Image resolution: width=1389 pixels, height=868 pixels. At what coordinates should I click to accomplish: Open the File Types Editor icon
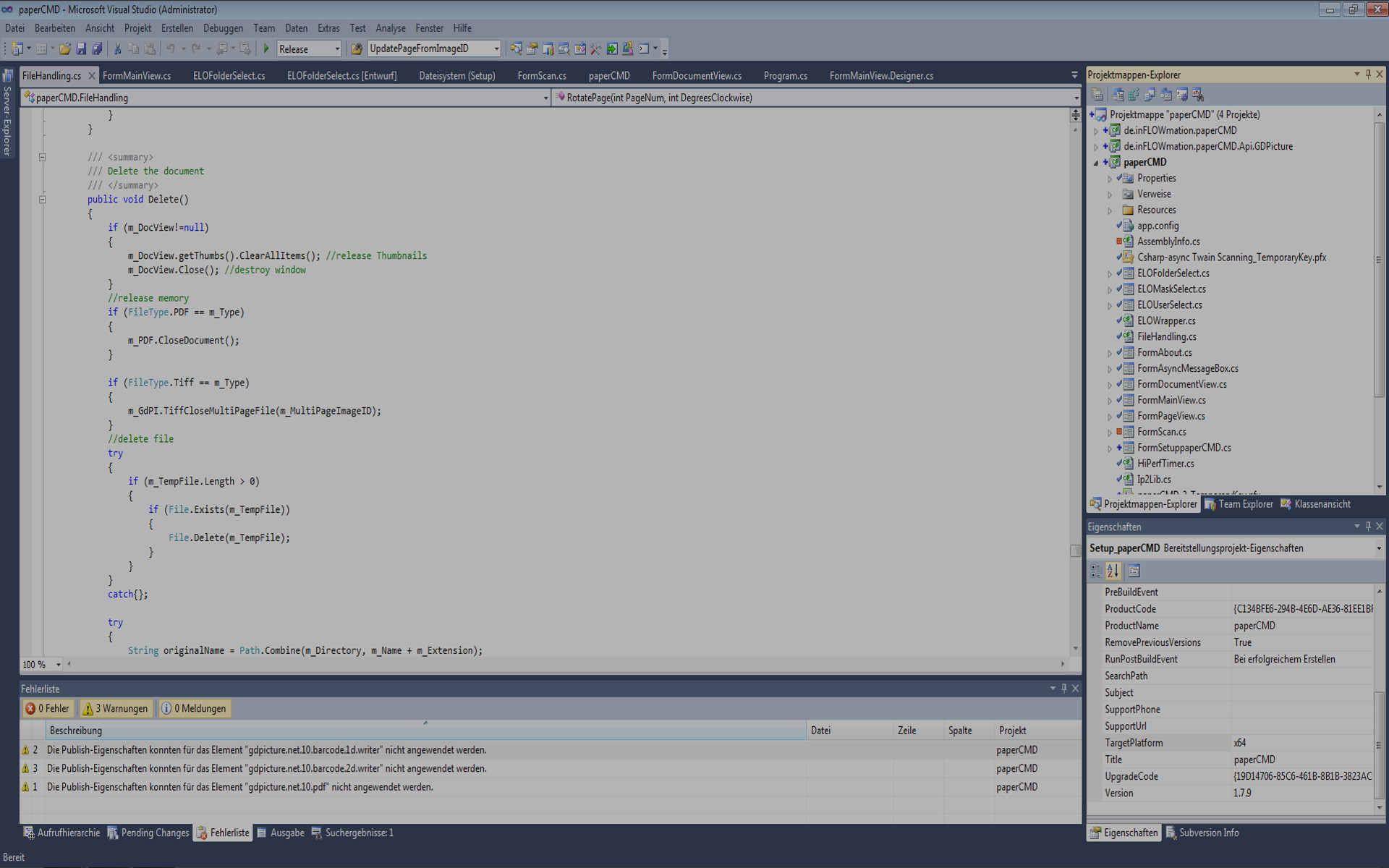[1150, 95]
